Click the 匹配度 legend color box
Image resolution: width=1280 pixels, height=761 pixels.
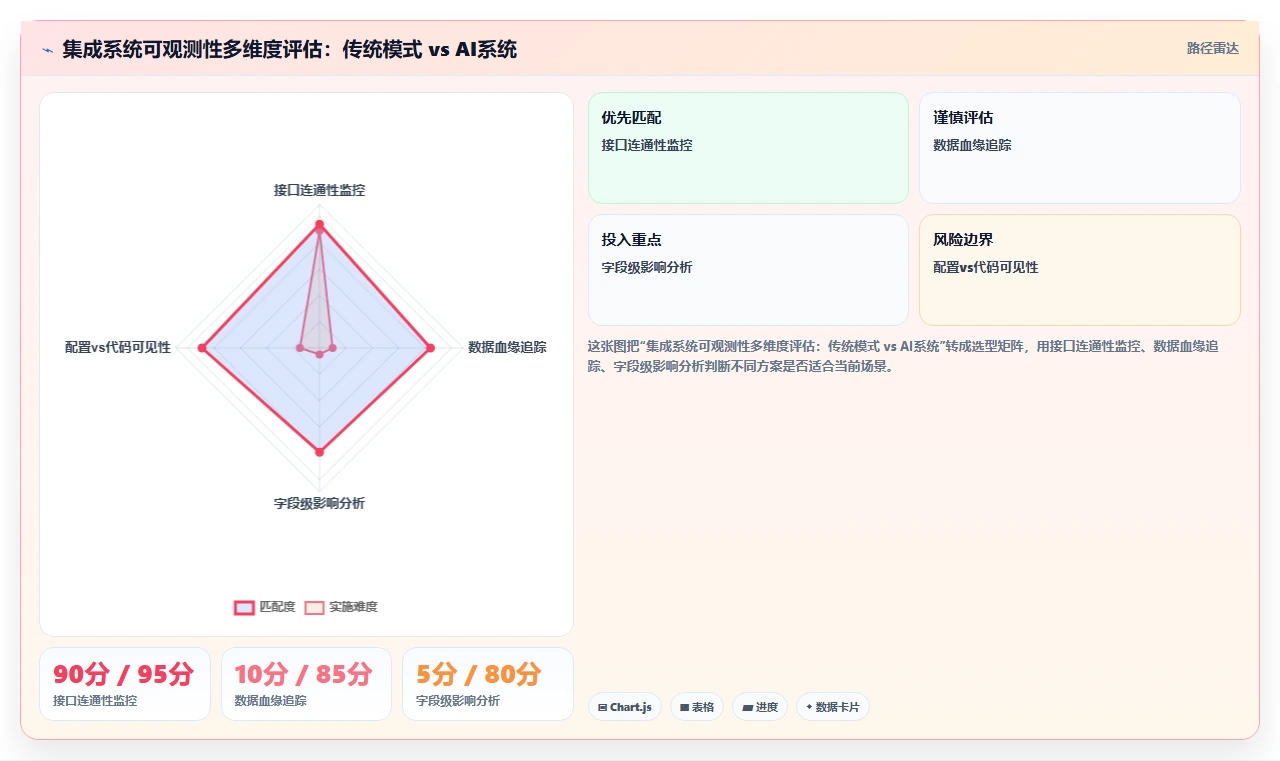click(x=244, y=607)
